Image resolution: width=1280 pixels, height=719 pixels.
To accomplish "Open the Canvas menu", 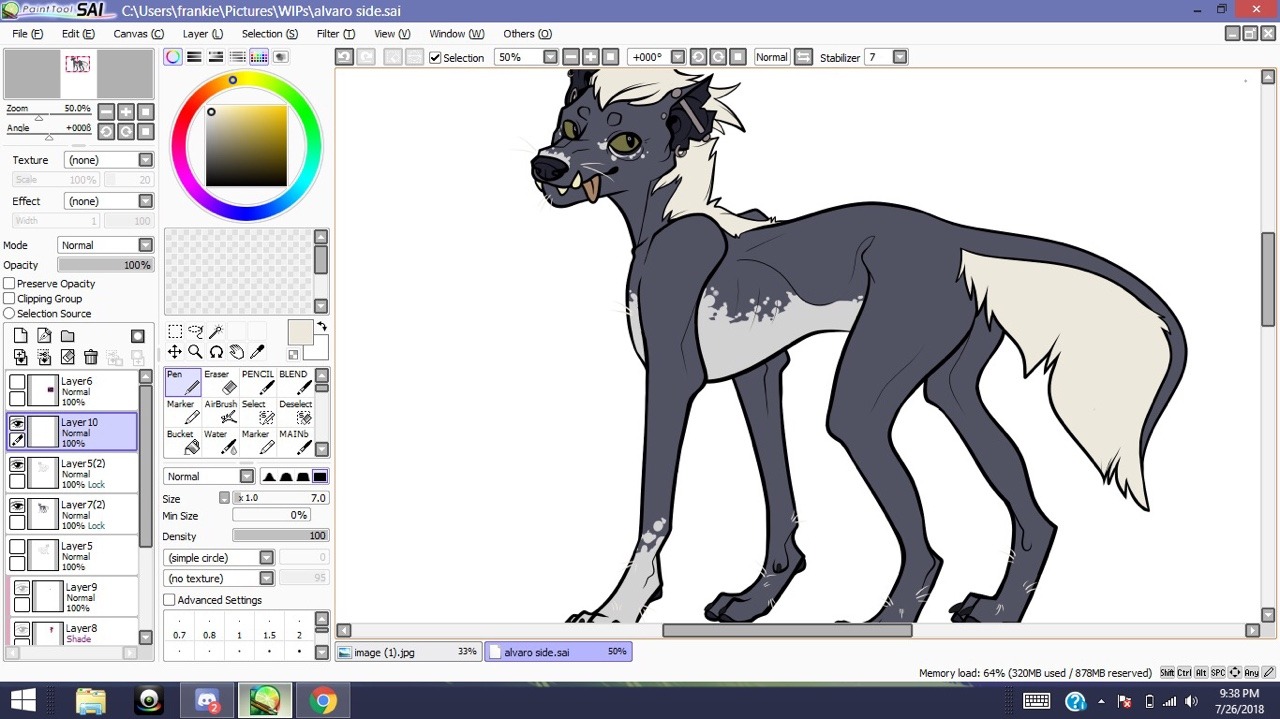I will (x=138, y=34).
